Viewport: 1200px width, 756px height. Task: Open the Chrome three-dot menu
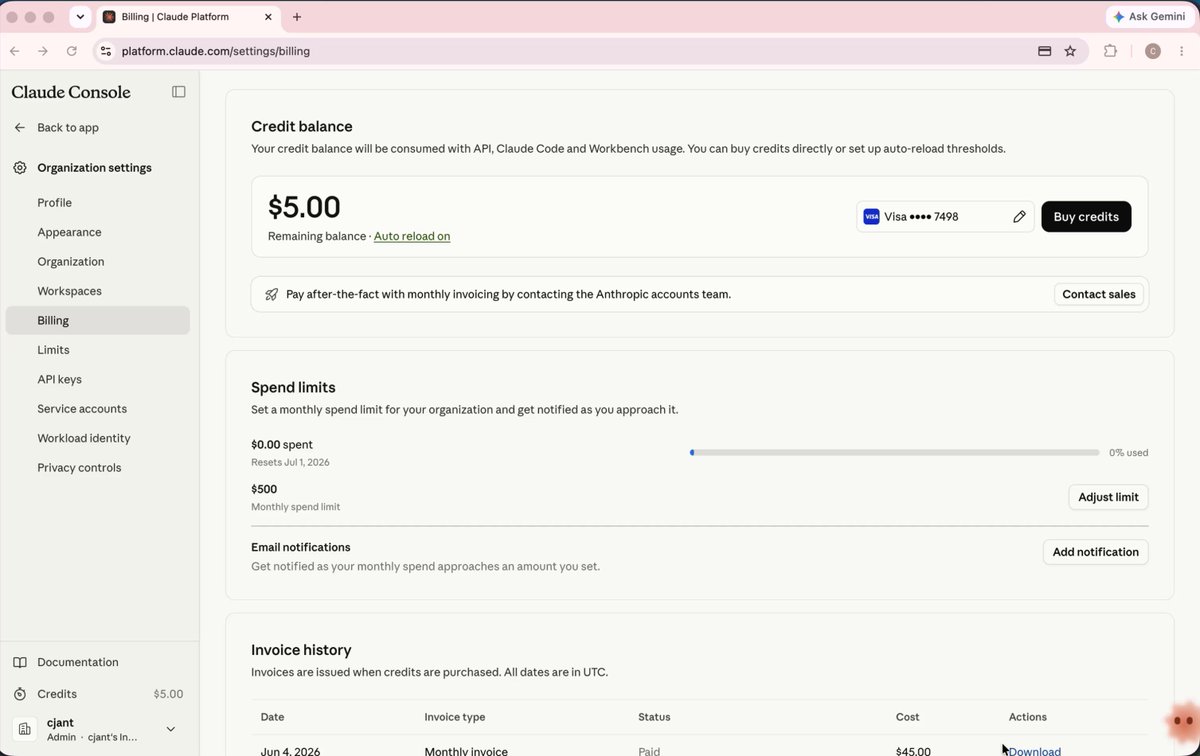tap(1181, 51)
